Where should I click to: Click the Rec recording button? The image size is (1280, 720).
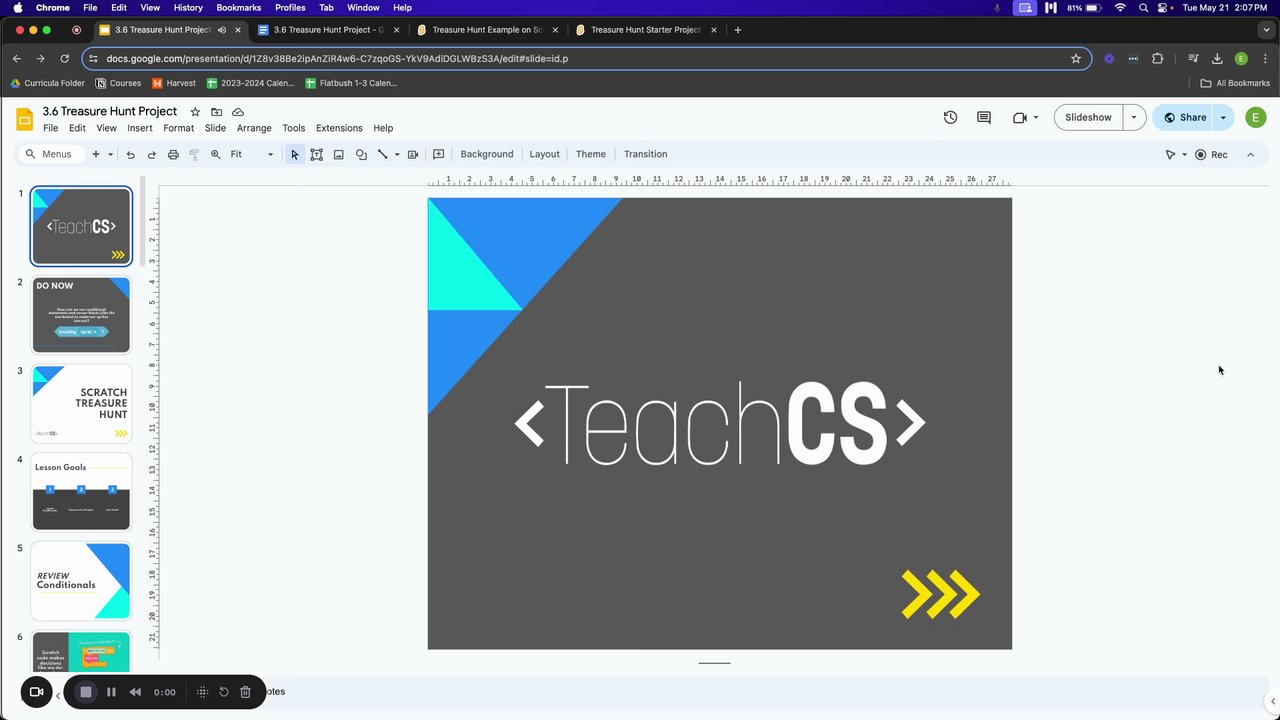coord(1211,154)
